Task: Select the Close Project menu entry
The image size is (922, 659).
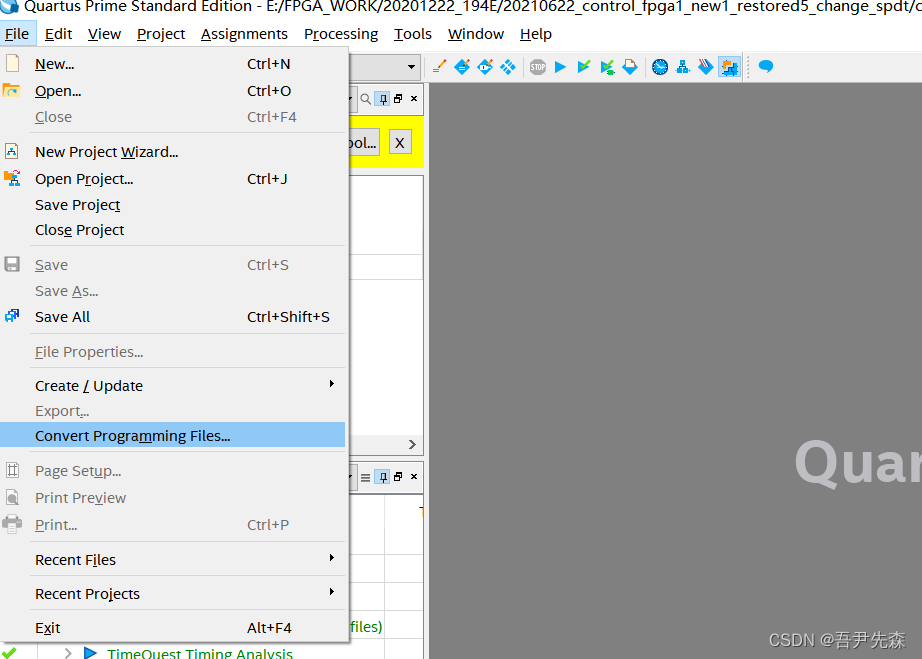Action: point(173,230)
